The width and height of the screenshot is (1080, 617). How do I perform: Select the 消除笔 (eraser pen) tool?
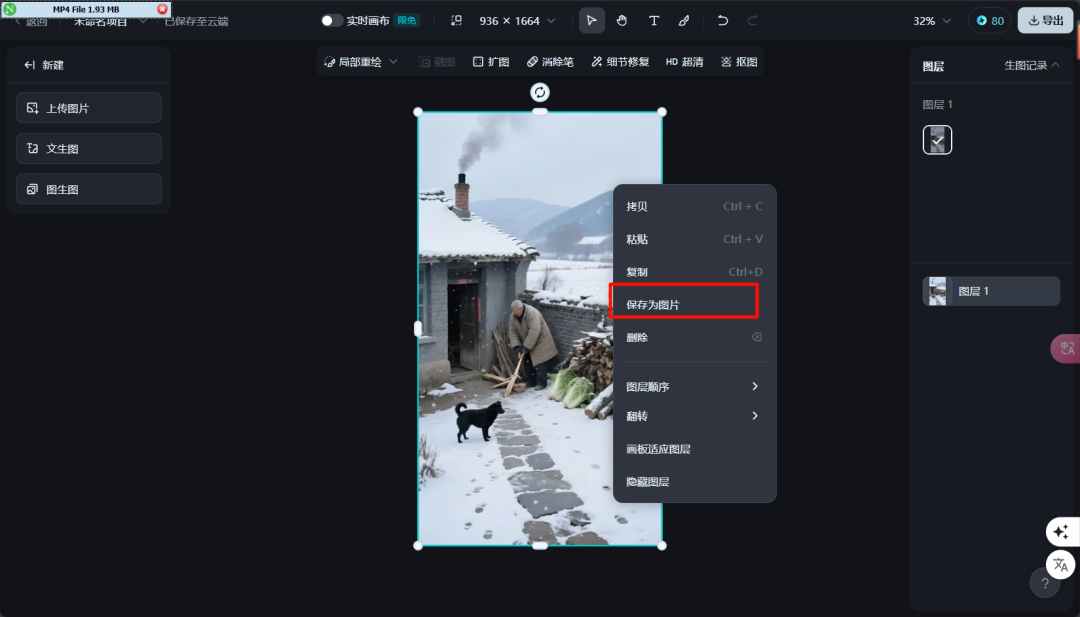(x=550, y=61)
